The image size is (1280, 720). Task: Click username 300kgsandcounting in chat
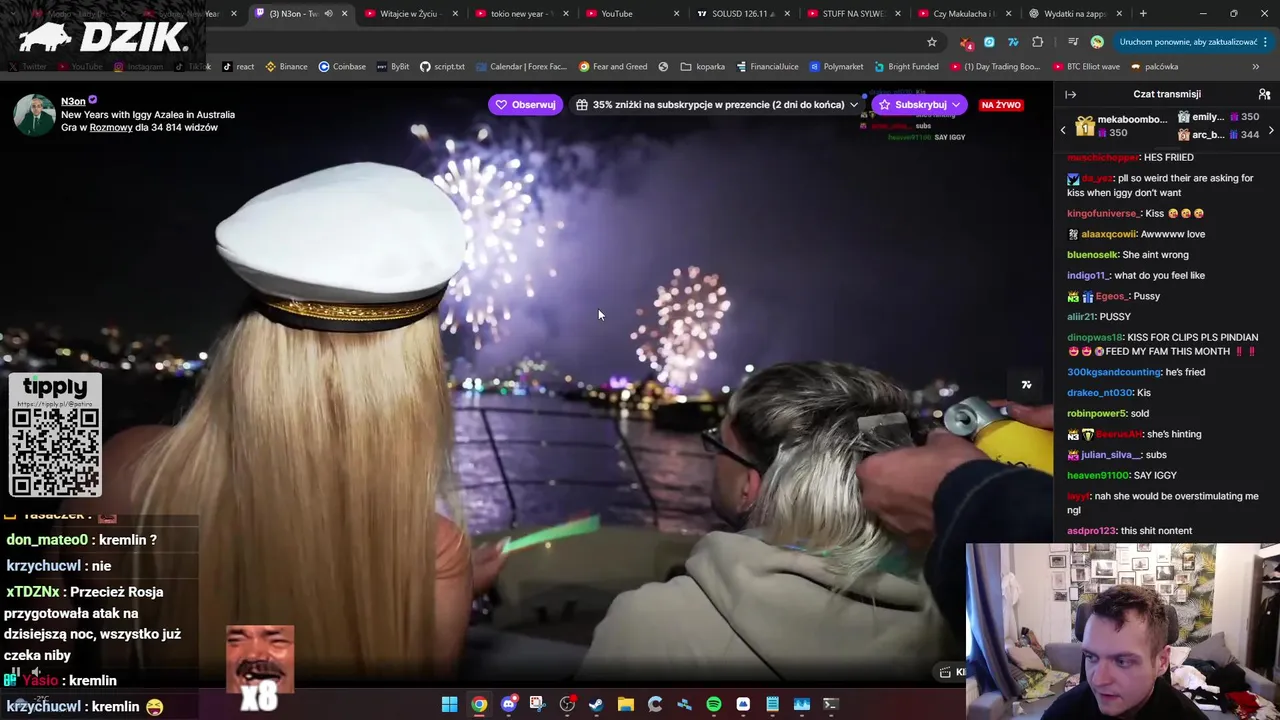click(1114, 372)
